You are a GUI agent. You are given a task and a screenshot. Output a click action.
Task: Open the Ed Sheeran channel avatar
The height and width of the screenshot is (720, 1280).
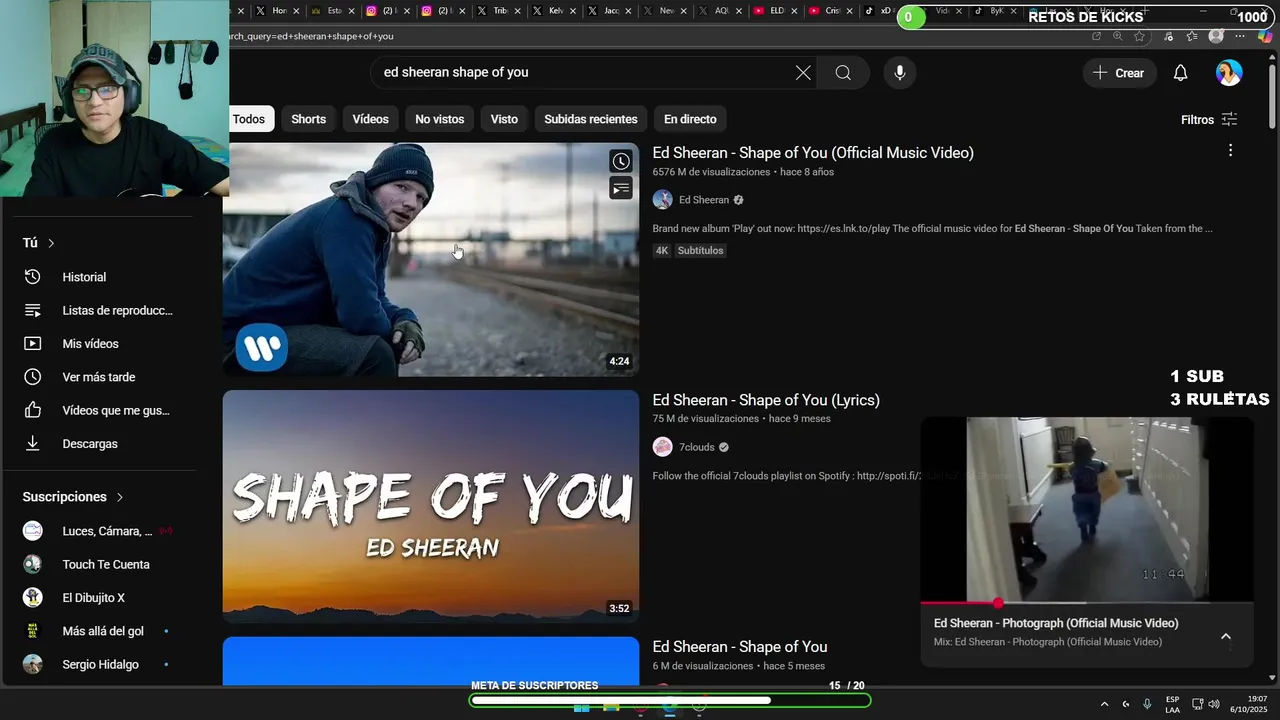[x=662, y=199]
